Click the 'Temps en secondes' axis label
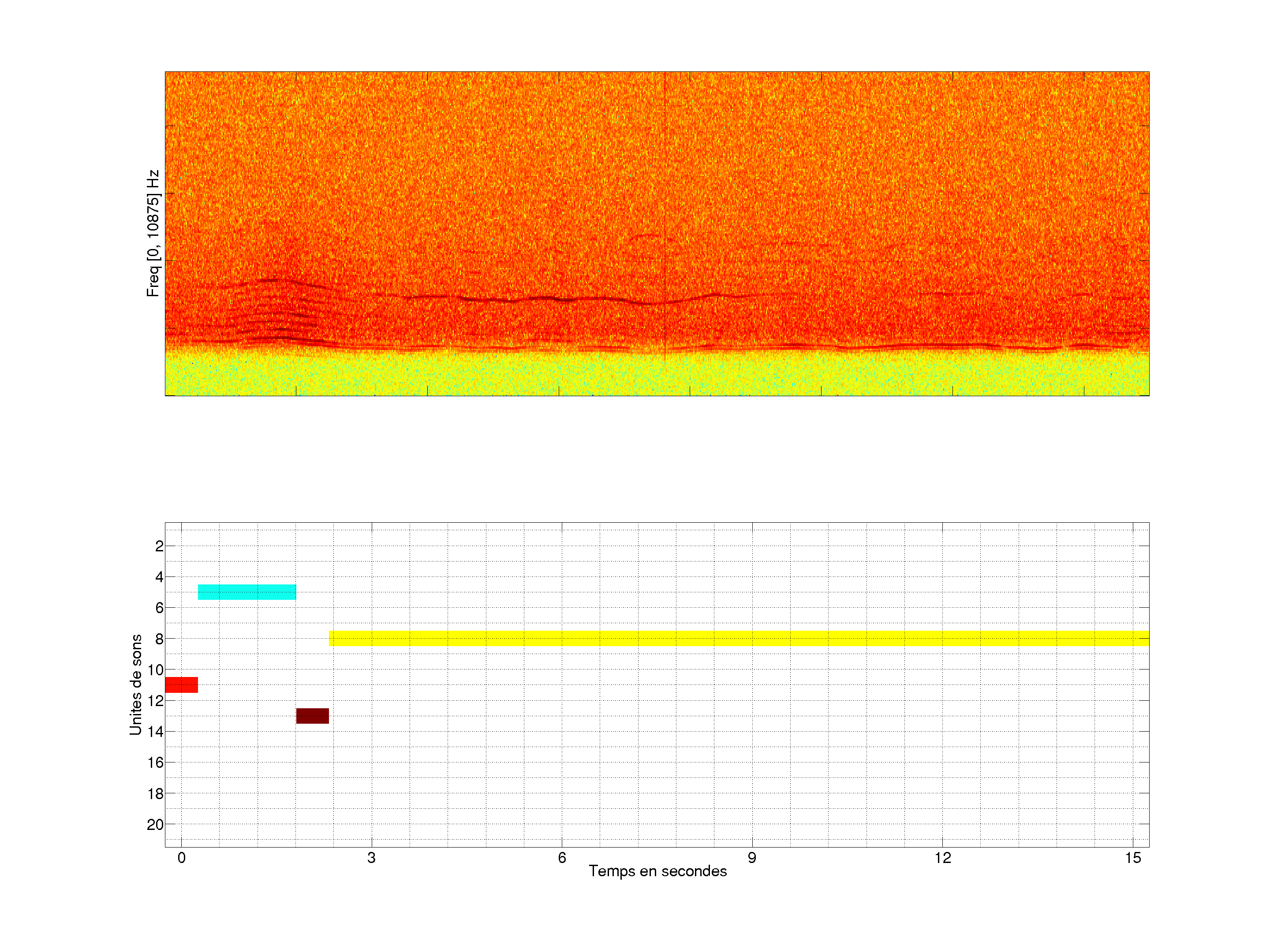 click(x=657, y=871)
